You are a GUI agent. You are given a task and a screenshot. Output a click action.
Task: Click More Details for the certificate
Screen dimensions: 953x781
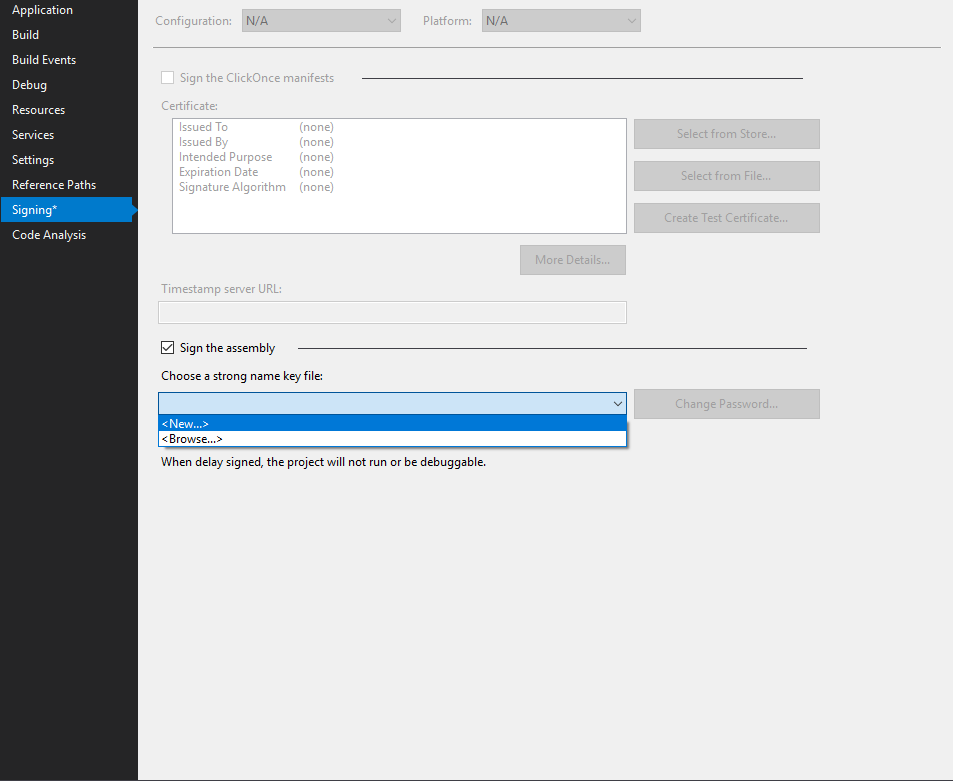(572, 260)
